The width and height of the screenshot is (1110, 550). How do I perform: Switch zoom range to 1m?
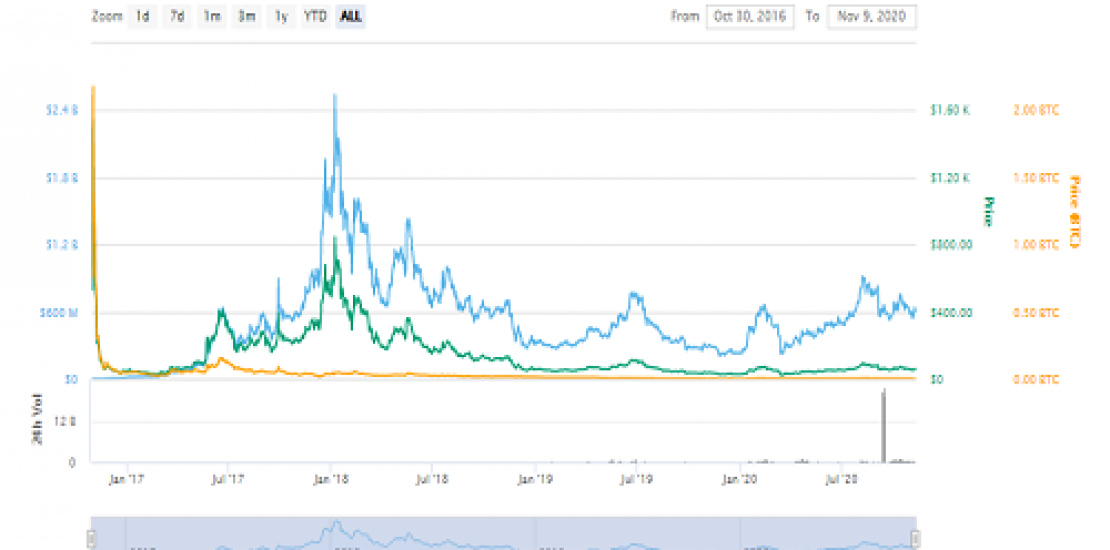pyautogui.click(x=211, y=17)
